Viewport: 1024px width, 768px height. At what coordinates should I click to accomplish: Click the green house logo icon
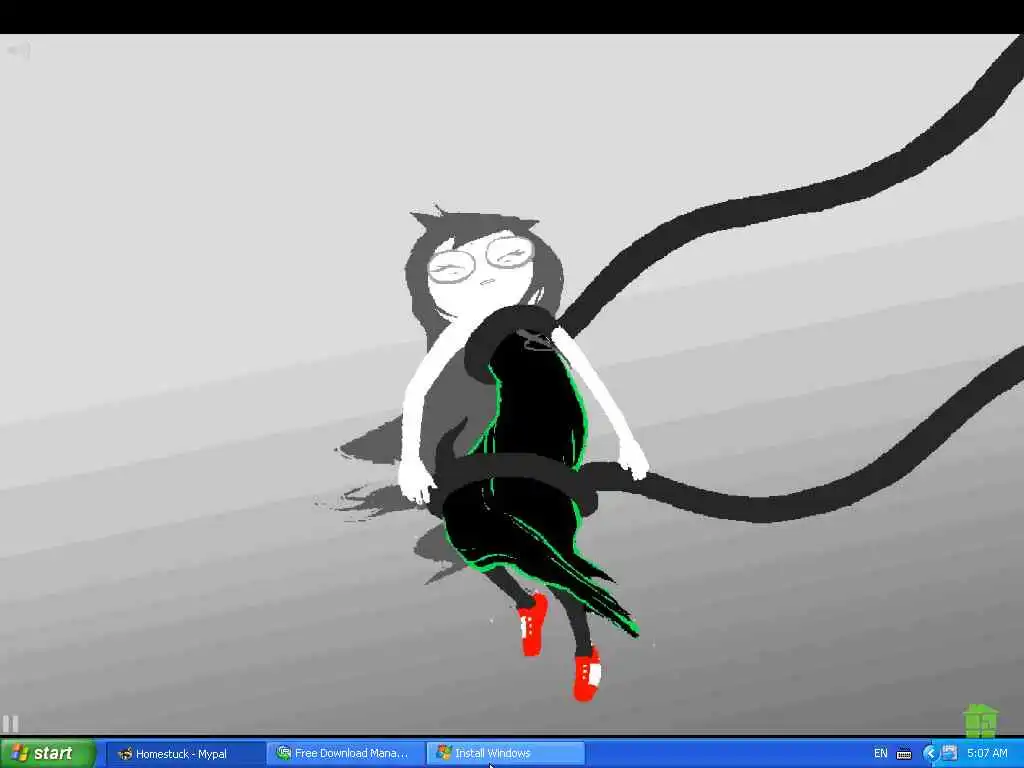[981, 720]
